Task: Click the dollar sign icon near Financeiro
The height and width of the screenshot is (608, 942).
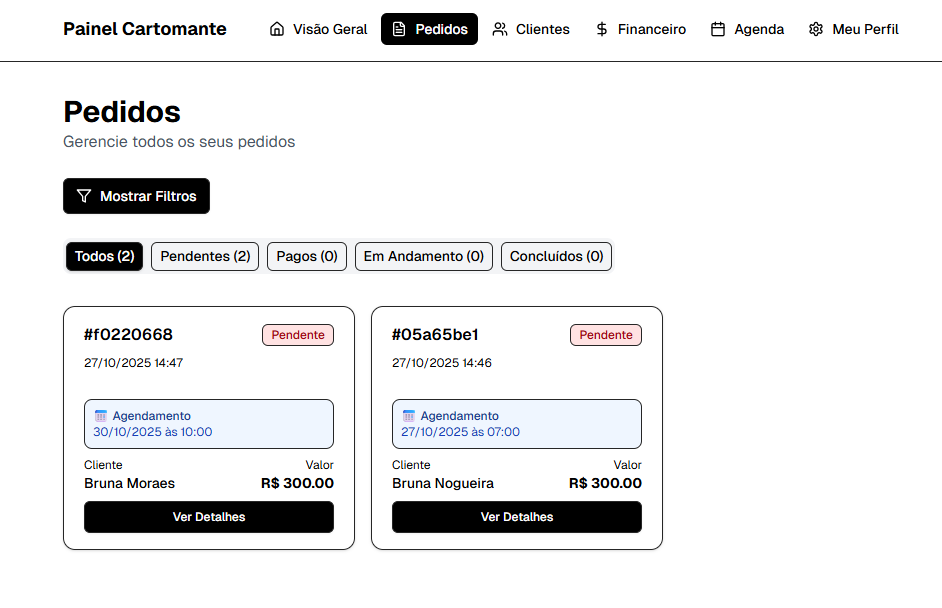Action: tap(600, 29)
